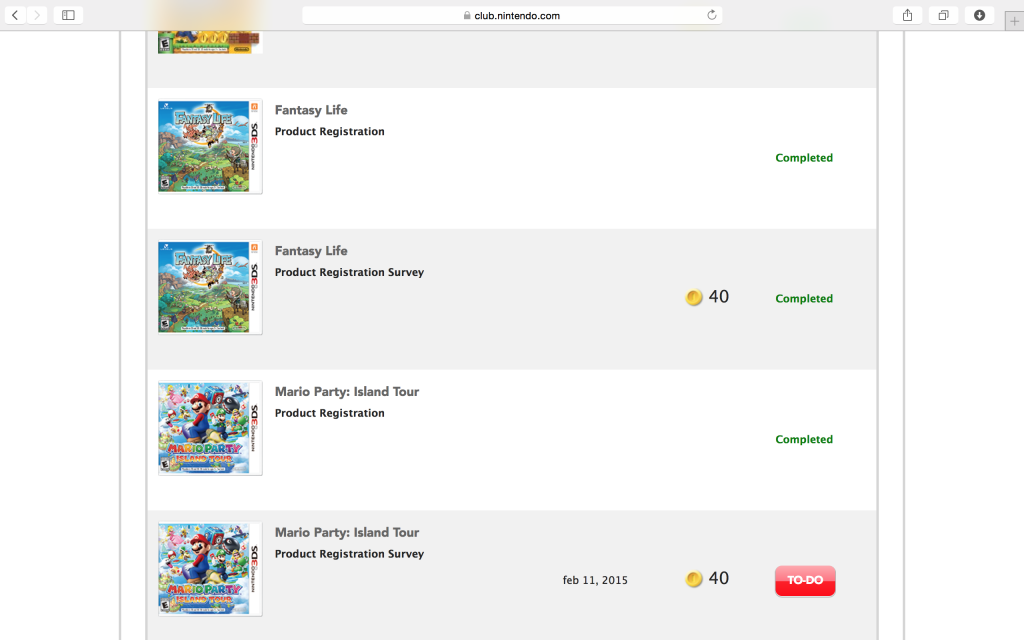Click Mario Party registration box art thumbnail
The height and width of the screenshot is (640, 1024).
pos(210,428)
